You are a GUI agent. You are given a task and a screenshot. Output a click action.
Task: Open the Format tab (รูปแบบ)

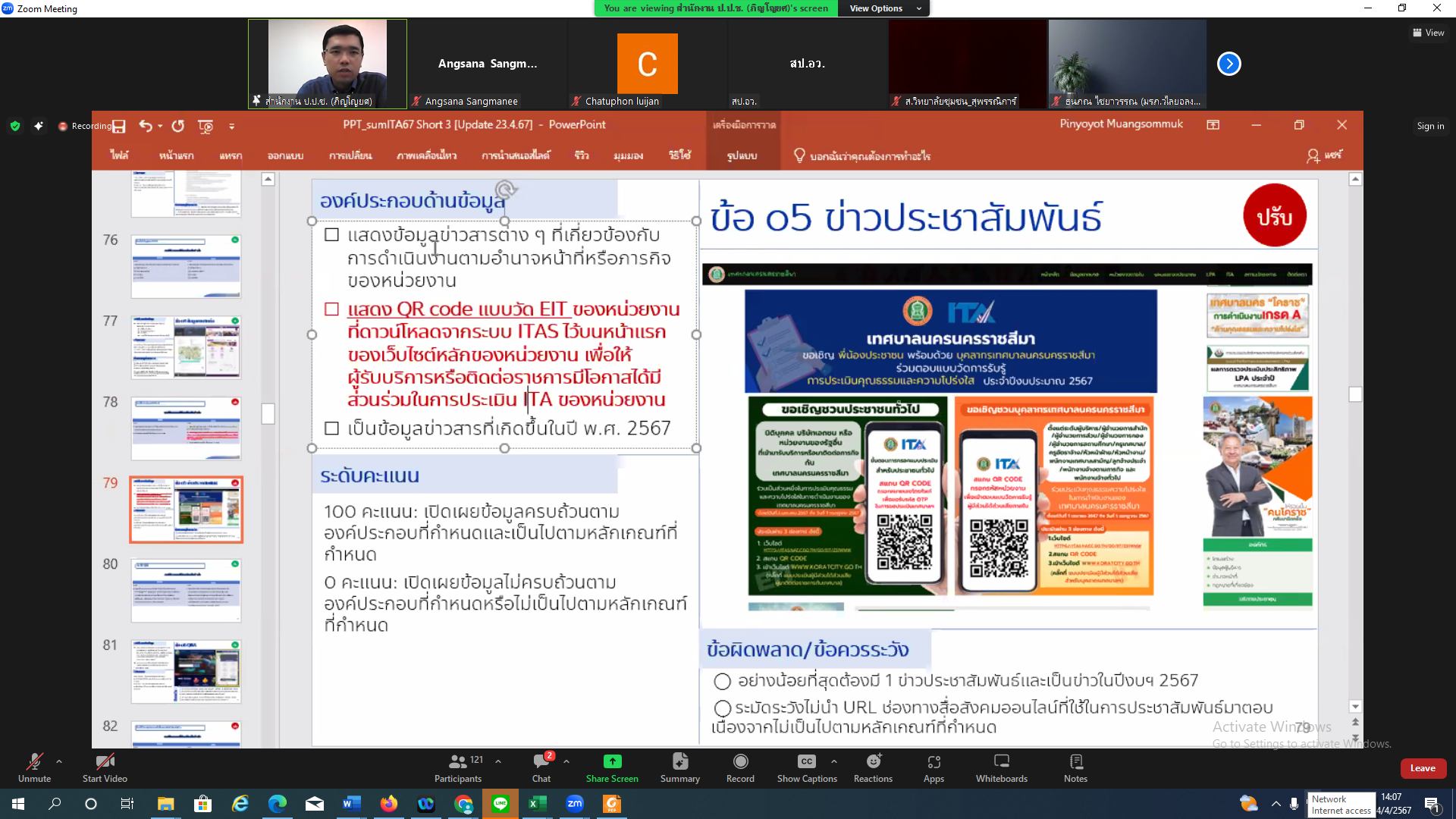click(x=742, y=155)
